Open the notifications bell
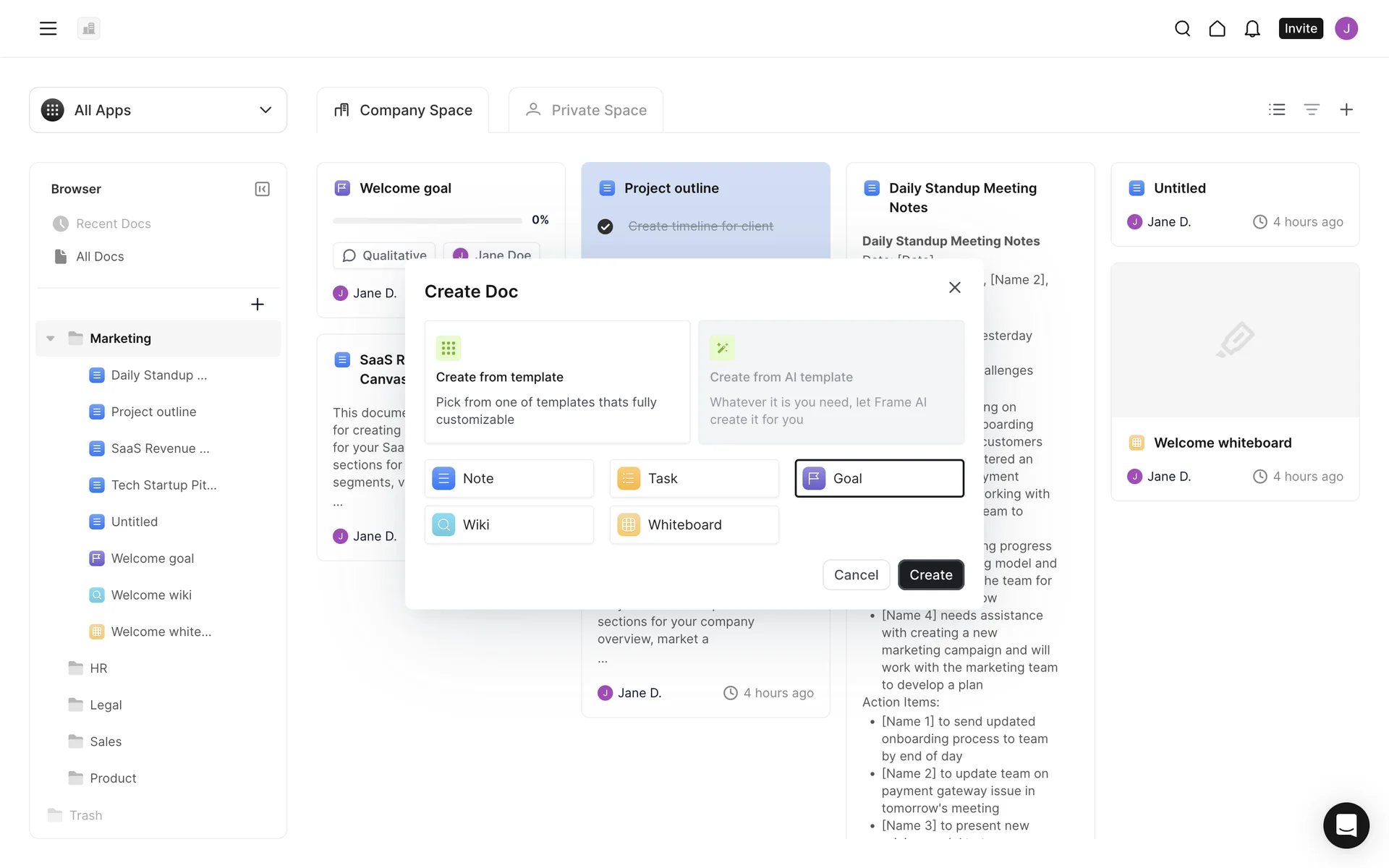 pos(1252,28)
